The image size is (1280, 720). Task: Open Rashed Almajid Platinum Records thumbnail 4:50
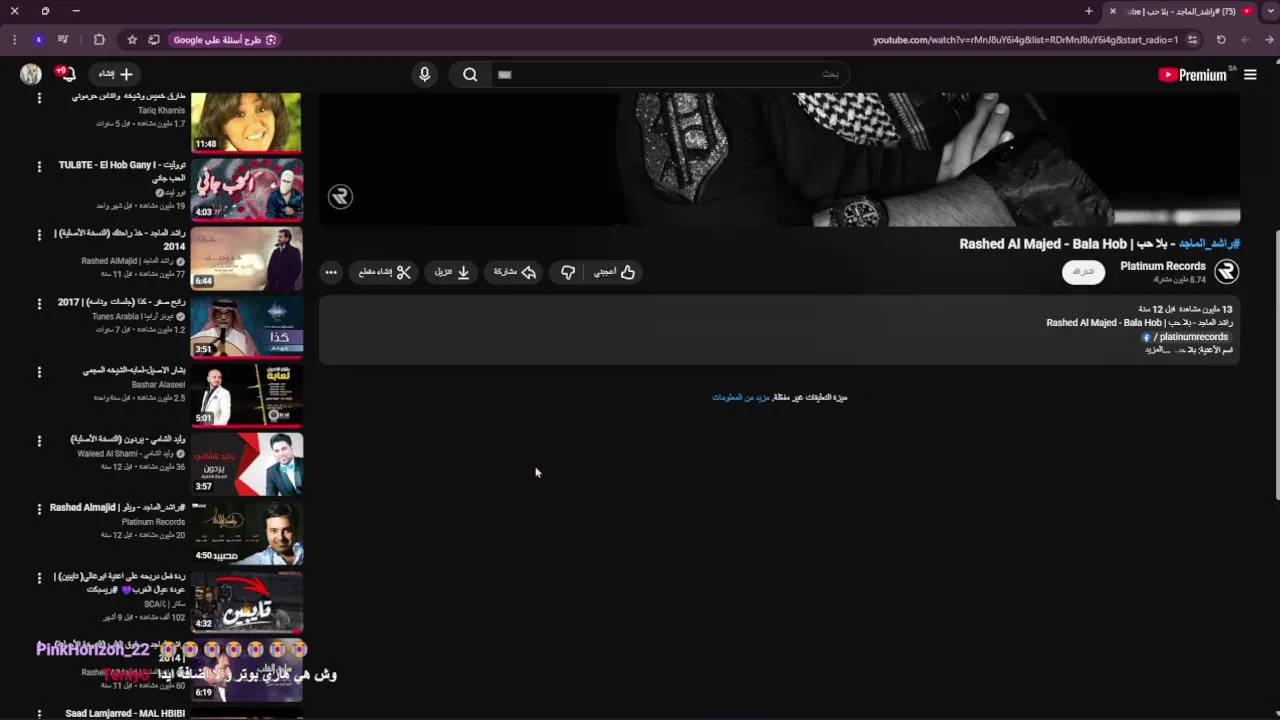click(246, 533)
